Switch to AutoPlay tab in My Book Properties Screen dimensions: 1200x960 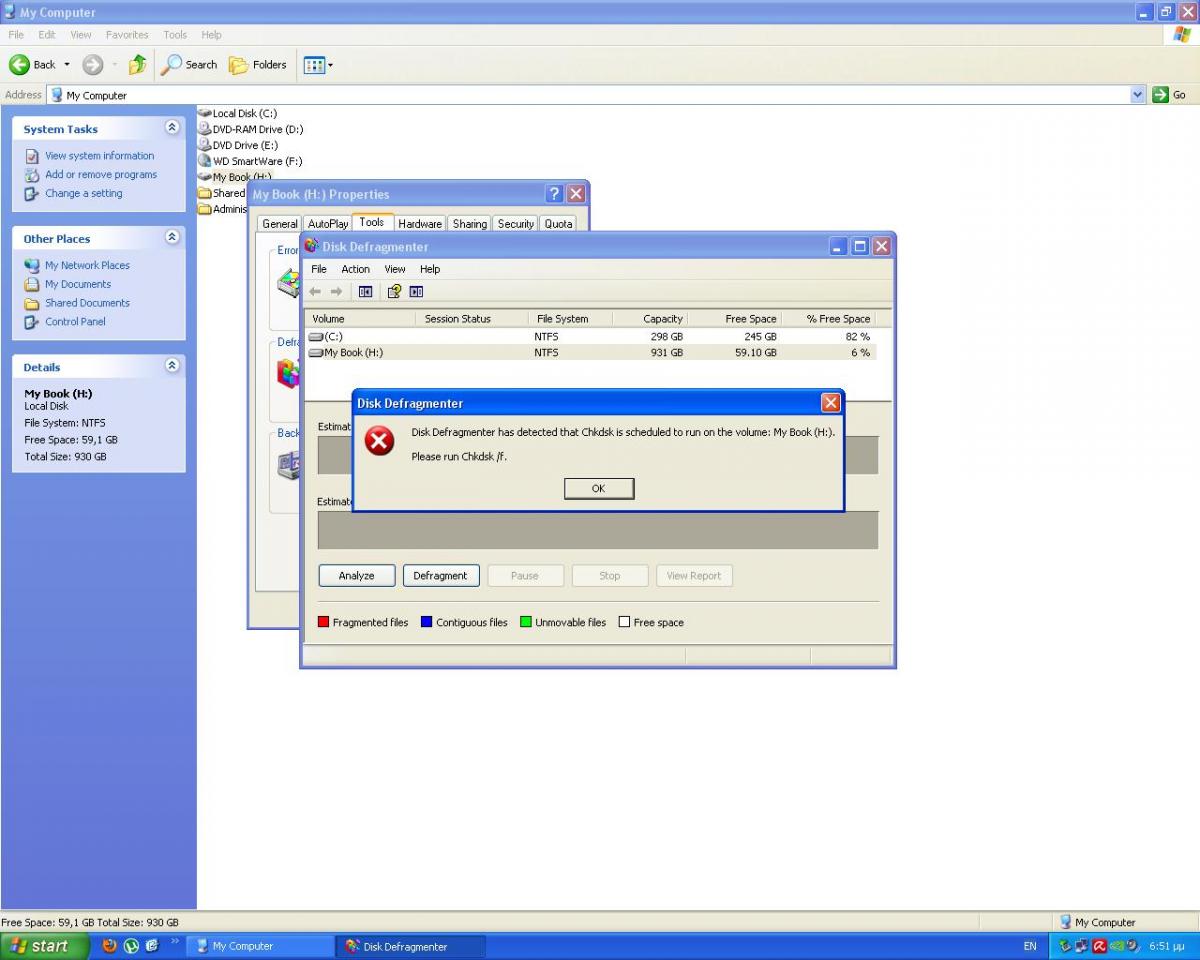coord(327,224)
